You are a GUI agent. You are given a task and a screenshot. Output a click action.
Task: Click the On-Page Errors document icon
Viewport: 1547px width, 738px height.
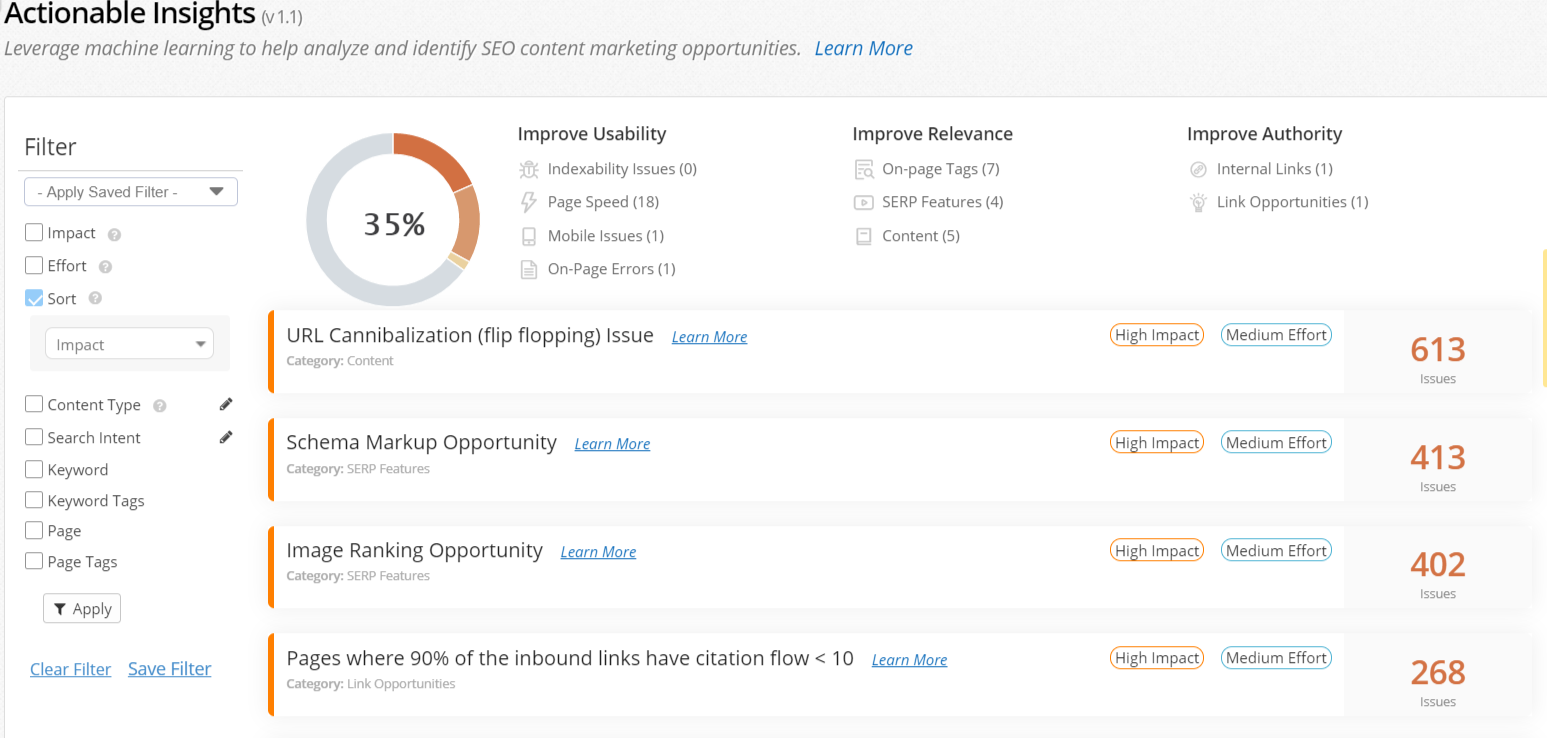tap(529, 269)
